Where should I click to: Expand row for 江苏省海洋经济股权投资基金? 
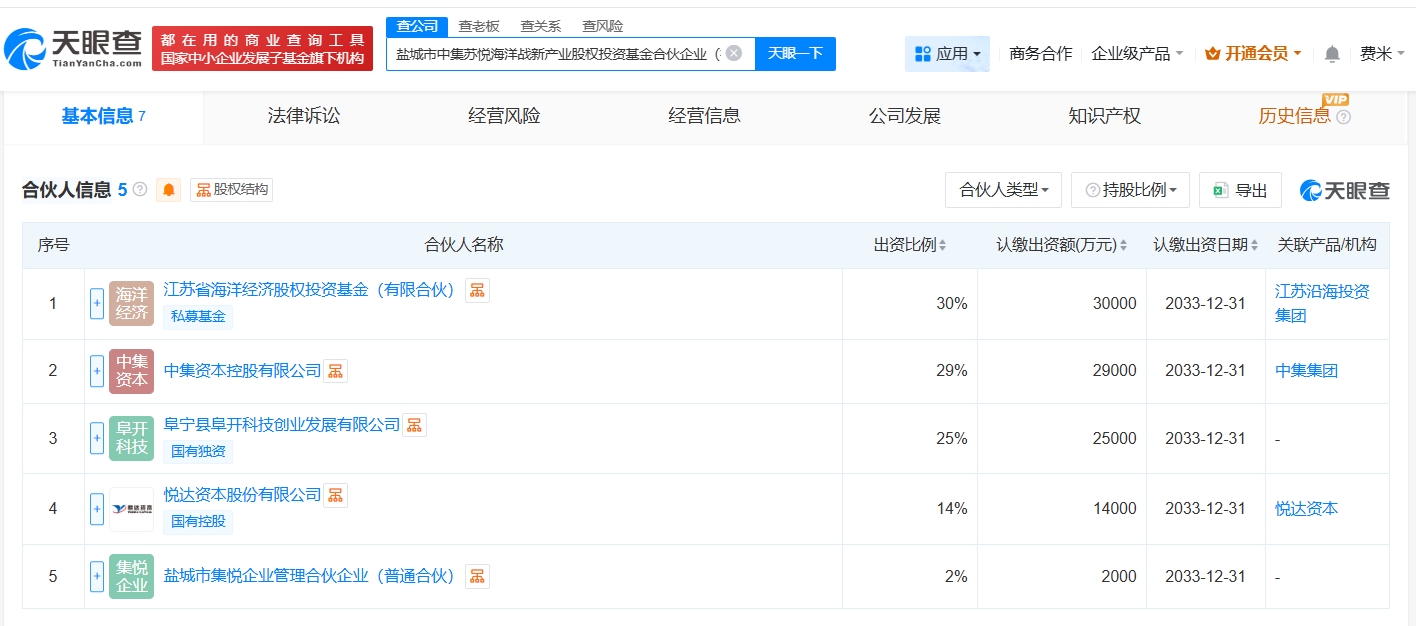(97, 303)
